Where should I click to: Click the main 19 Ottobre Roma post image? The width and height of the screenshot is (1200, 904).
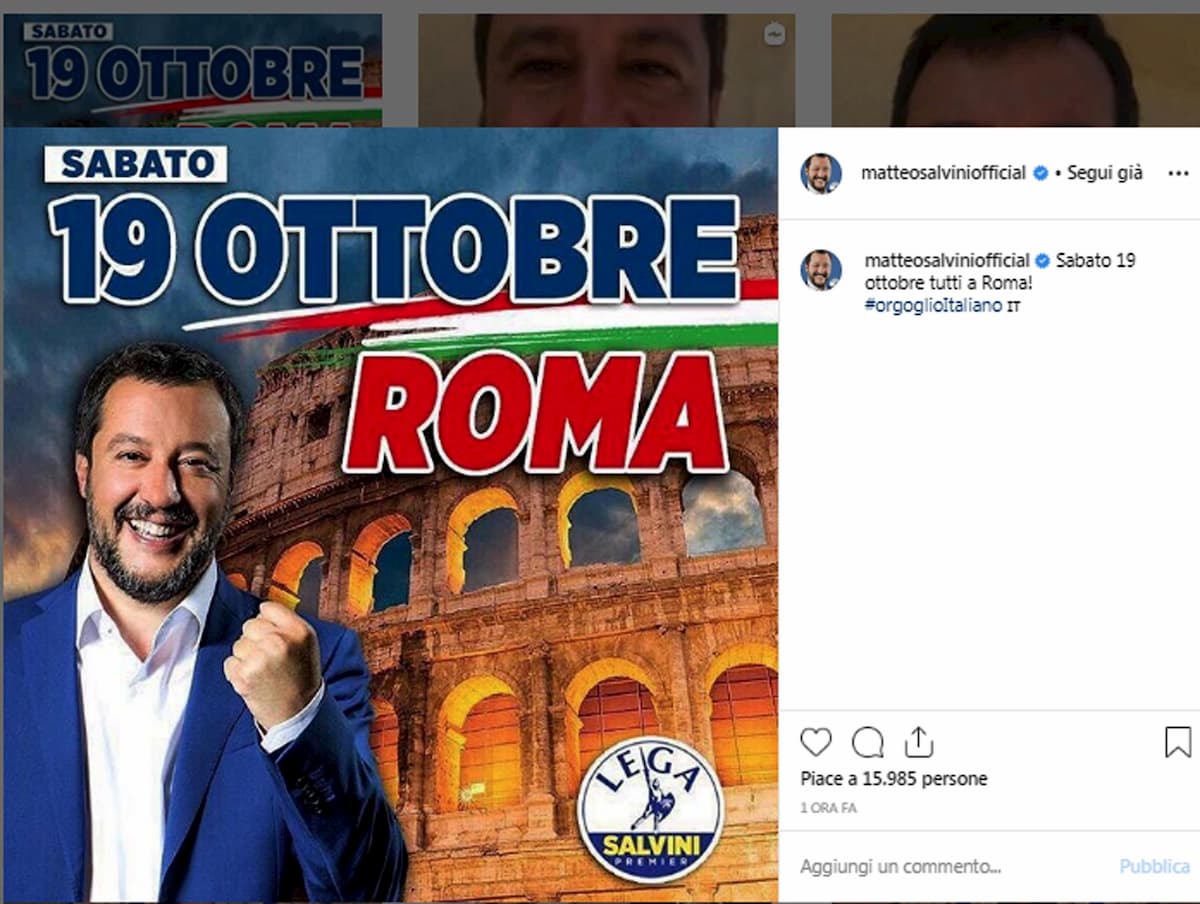[391, 515]
